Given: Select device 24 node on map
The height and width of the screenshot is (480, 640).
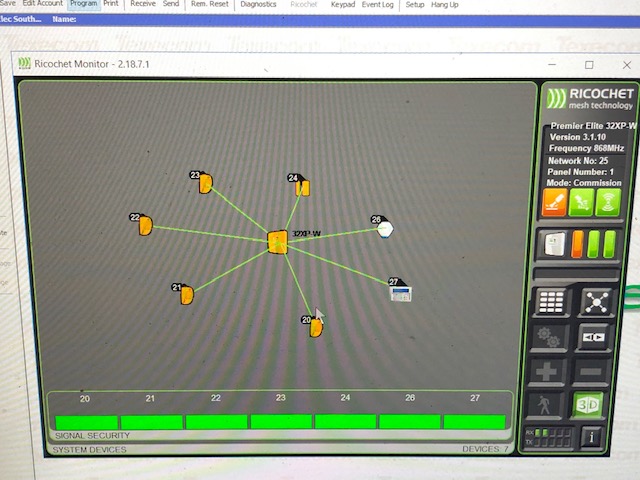Looking at the screenshot, I should 303,188.
